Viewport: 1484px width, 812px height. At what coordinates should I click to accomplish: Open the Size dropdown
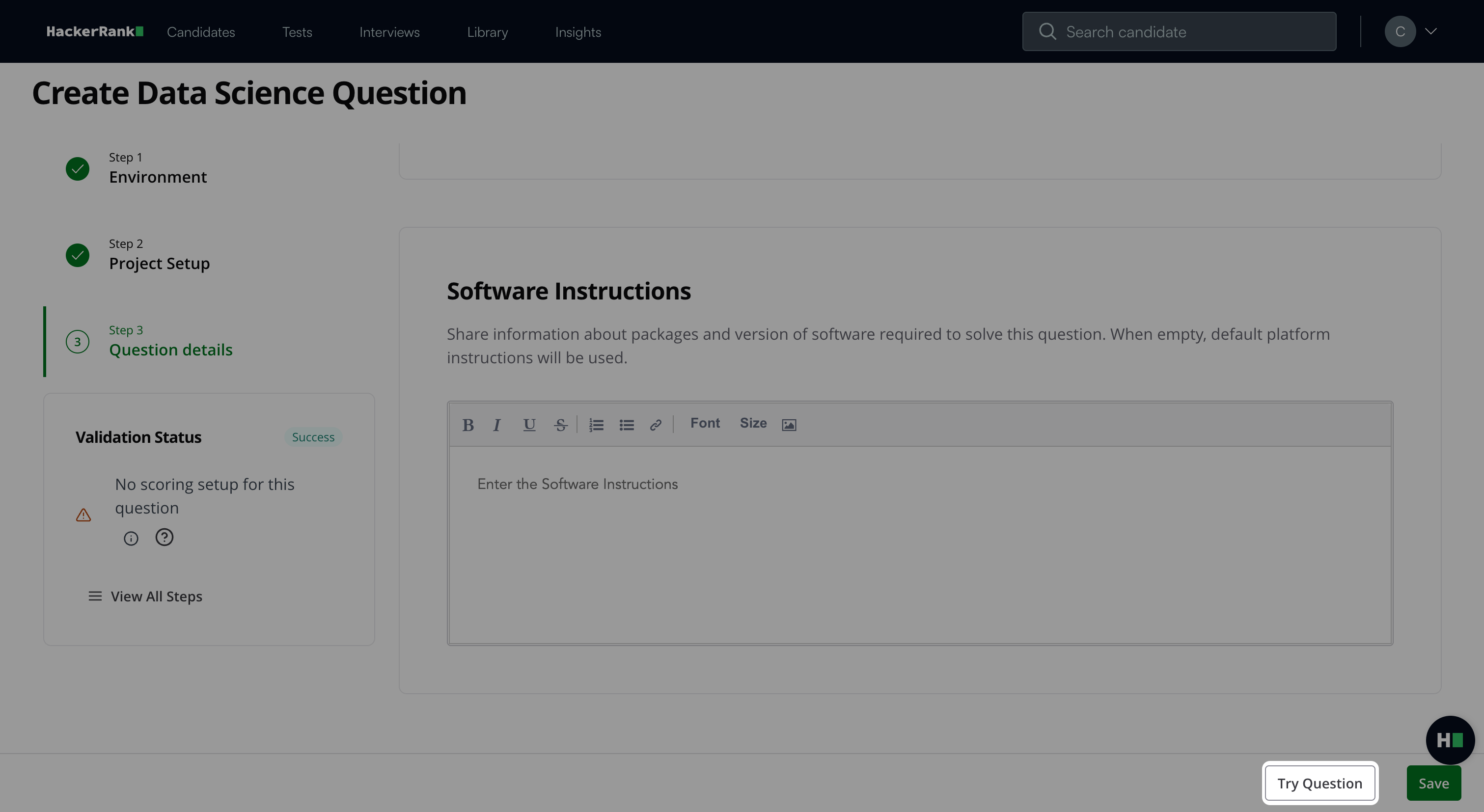pos(753,423)
